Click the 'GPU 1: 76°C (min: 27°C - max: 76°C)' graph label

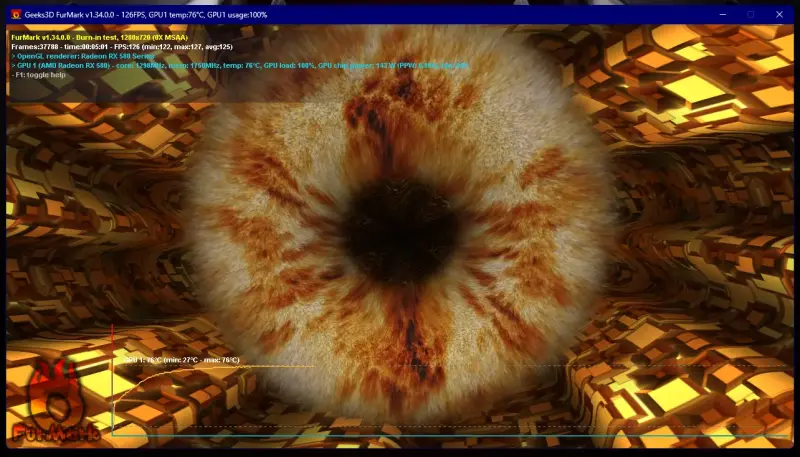pyautogui.click(x=182, y=360)
